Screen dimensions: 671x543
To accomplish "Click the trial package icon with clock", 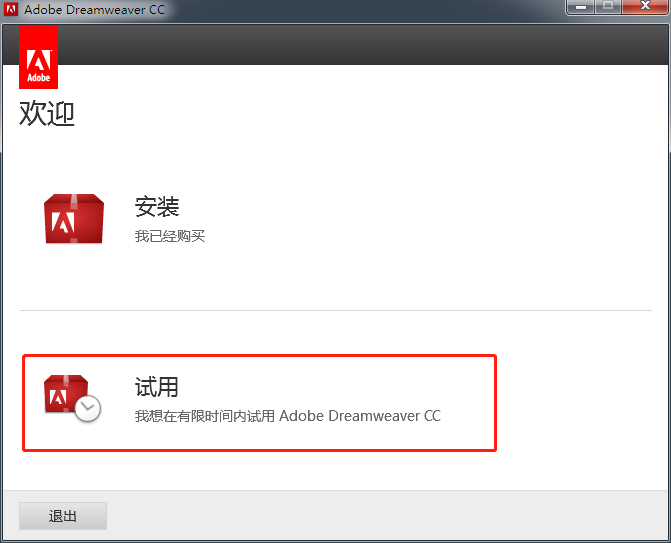I will [72, 398].
